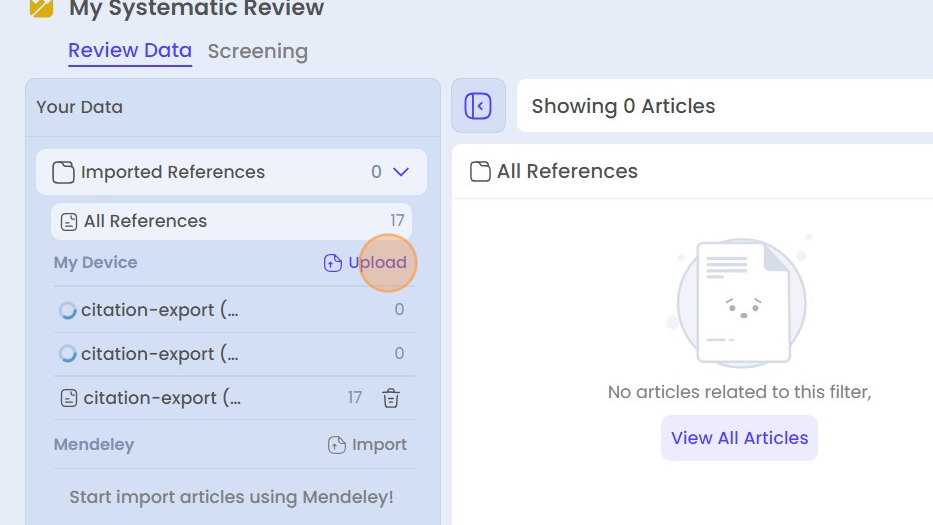Image resolution: width=933 pixels, height=525 pixels.
Task: Click the Imported References folder icon
Action: (63, 172)
